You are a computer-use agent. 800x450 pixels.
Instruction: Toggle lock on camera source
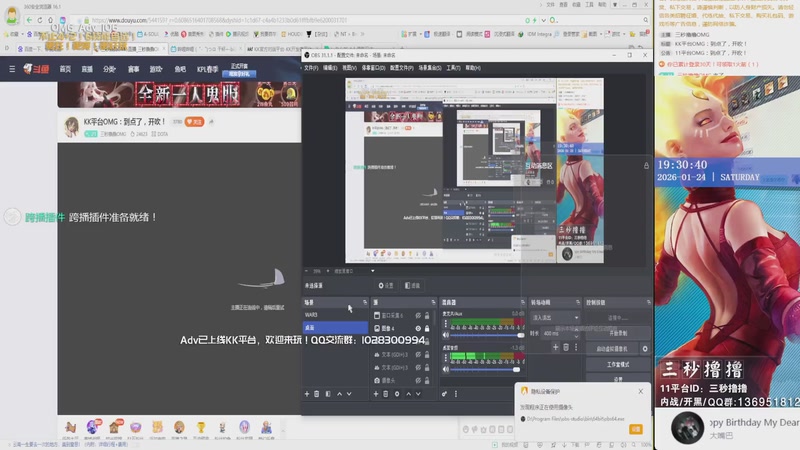point(427,381)
